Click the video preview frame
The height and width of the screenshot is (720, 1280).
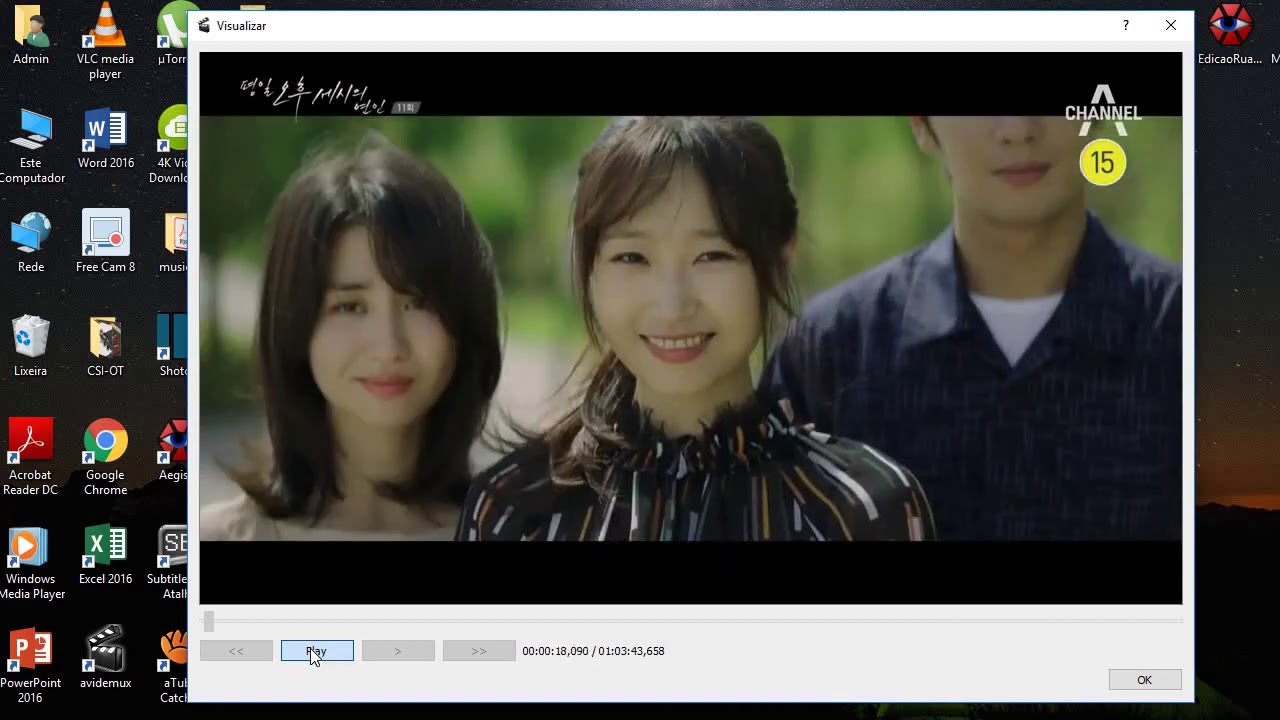(x=691, y=328)
